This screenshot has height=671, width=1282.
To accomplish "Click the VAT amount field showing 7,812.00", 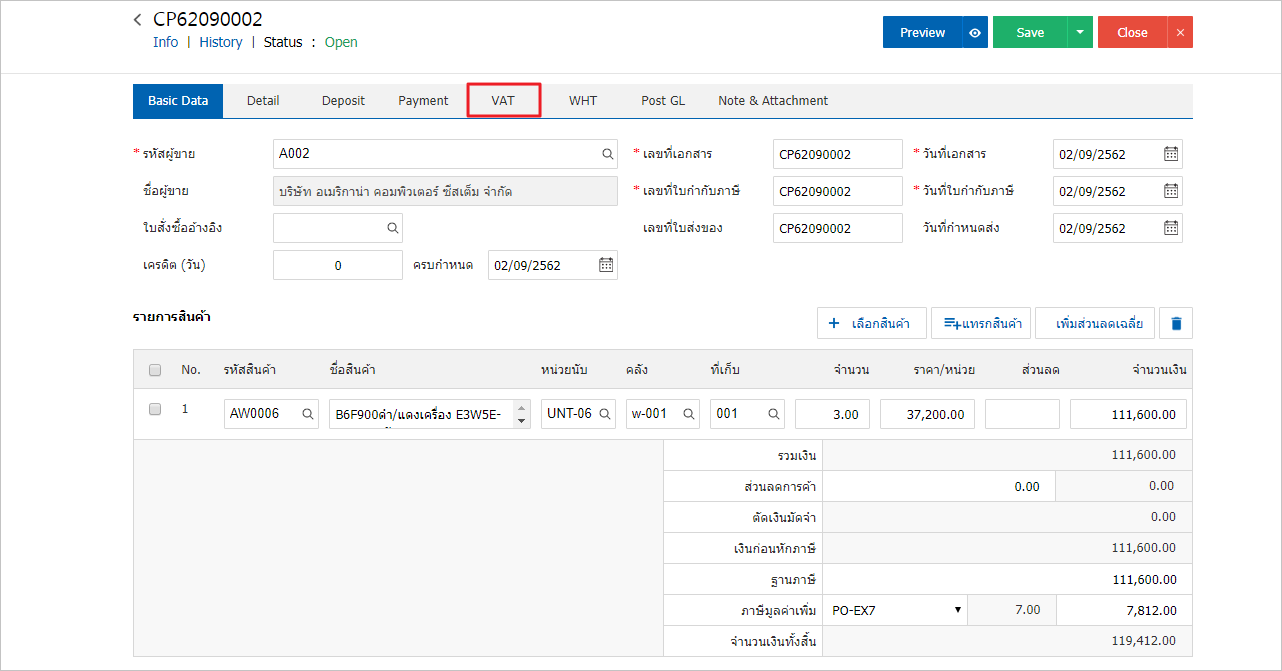I will 1124,610.
